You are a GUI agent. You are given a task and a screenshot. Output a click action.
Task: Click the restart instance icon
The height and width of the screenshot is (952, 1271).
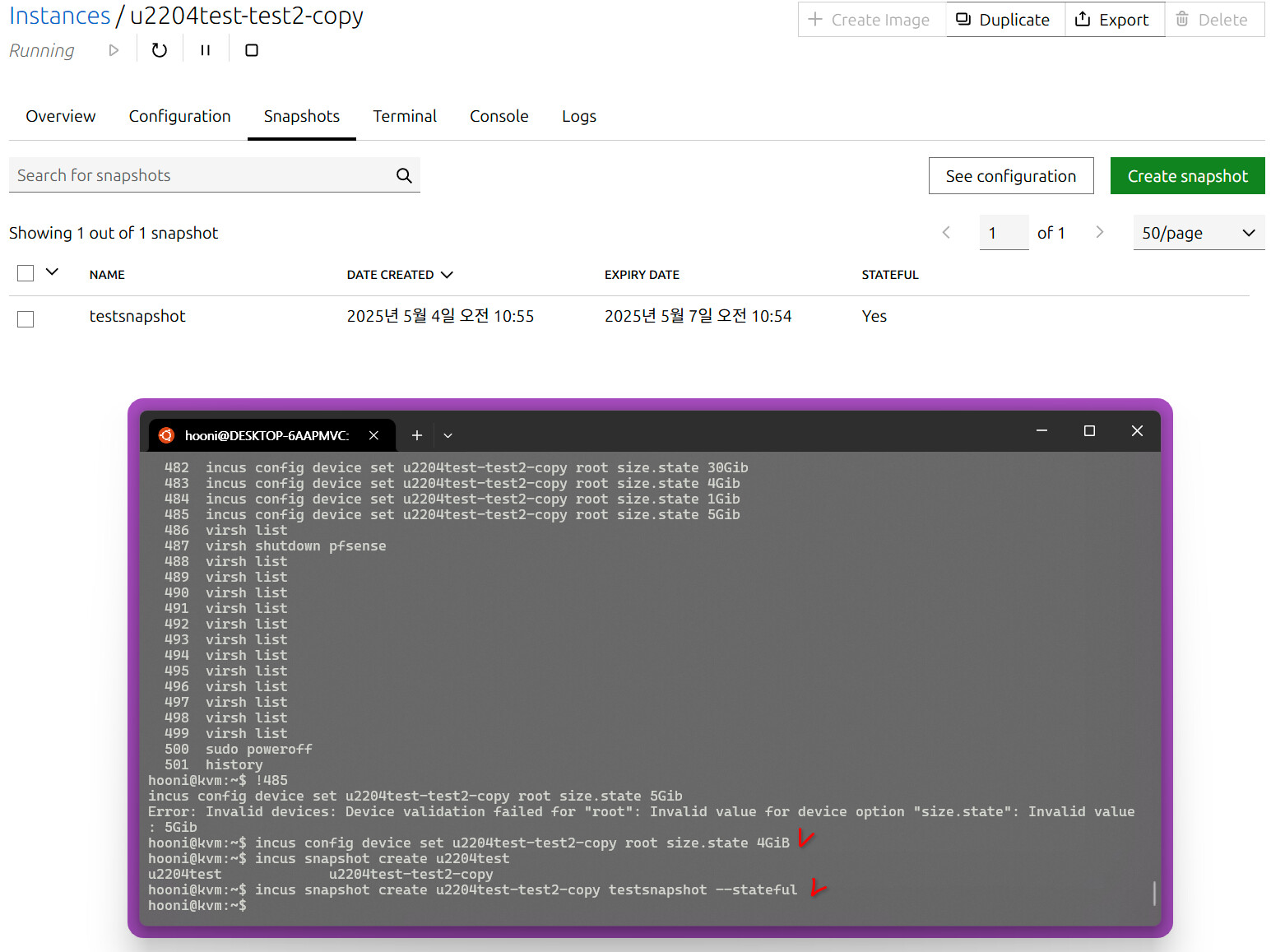(160, 50)
